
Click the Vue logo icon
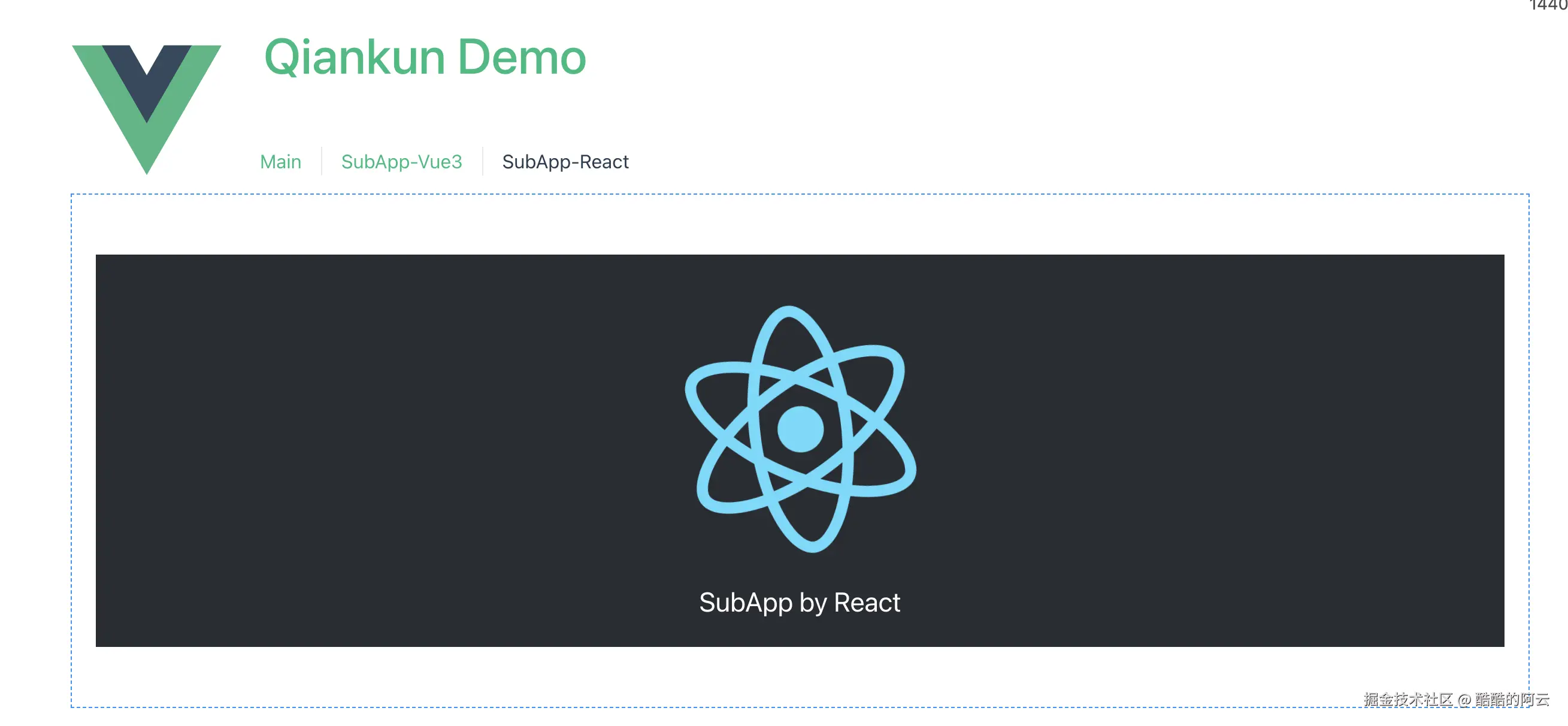[x=147, y=110]
